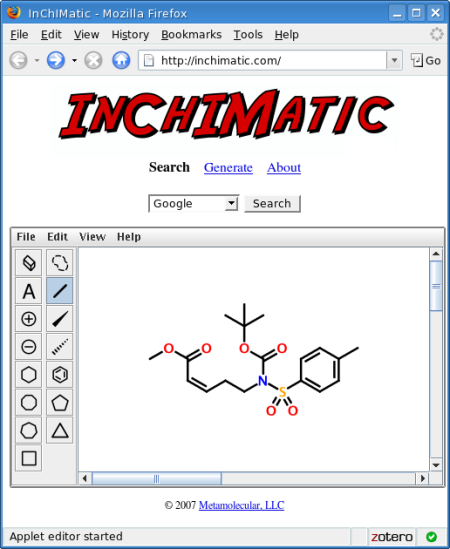This screenshot has width=450, height=549.
Task: Choose the benzene ring tool
Action: (x=60, y=375)
